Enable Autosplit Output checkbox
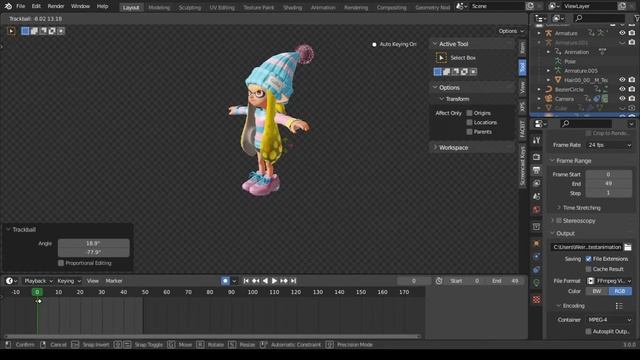This screenshot has height=360, width=640. click(588, 331)
